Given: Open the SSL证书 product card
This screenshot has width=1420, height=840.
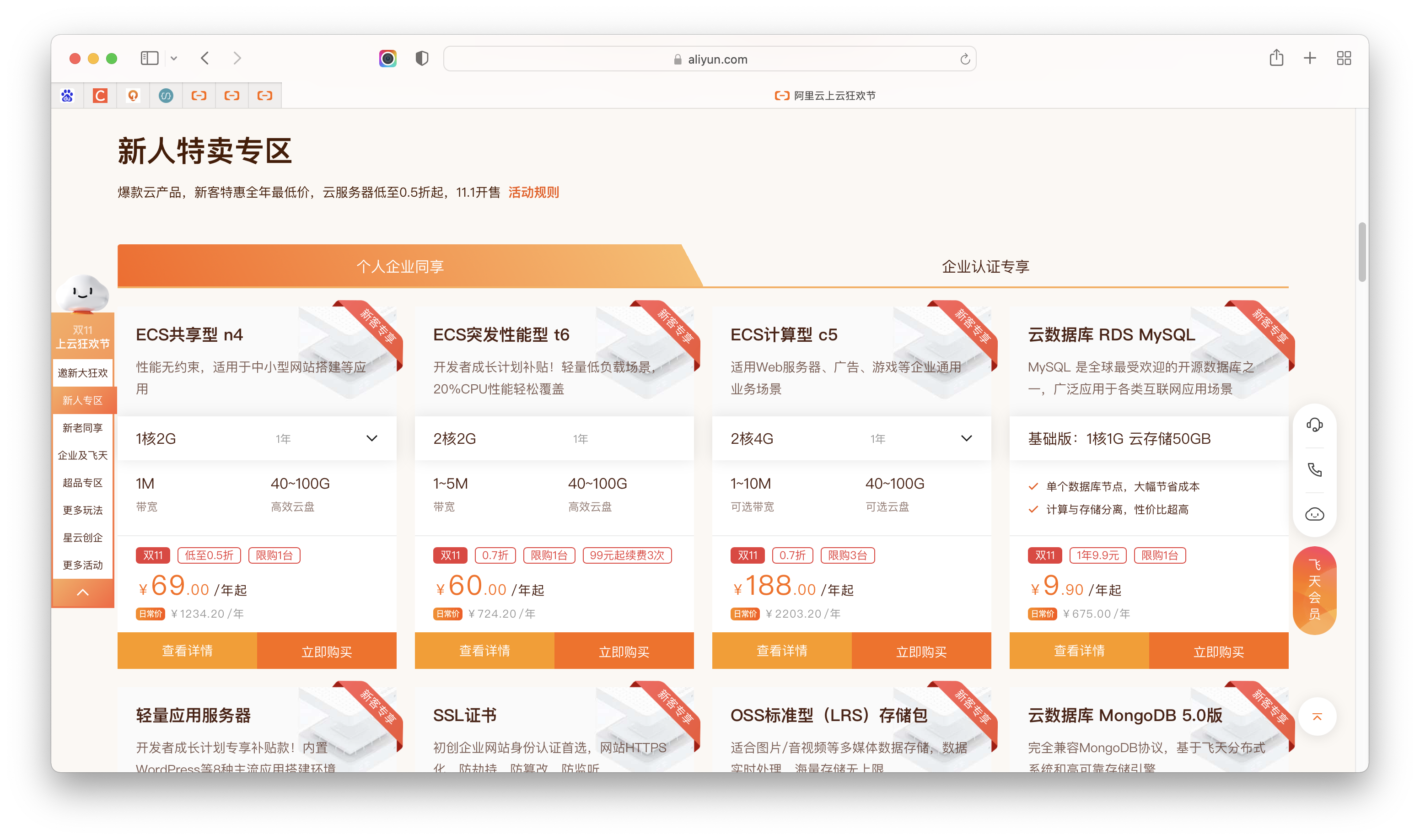Looking at the screenshot, I should point(554,730).
